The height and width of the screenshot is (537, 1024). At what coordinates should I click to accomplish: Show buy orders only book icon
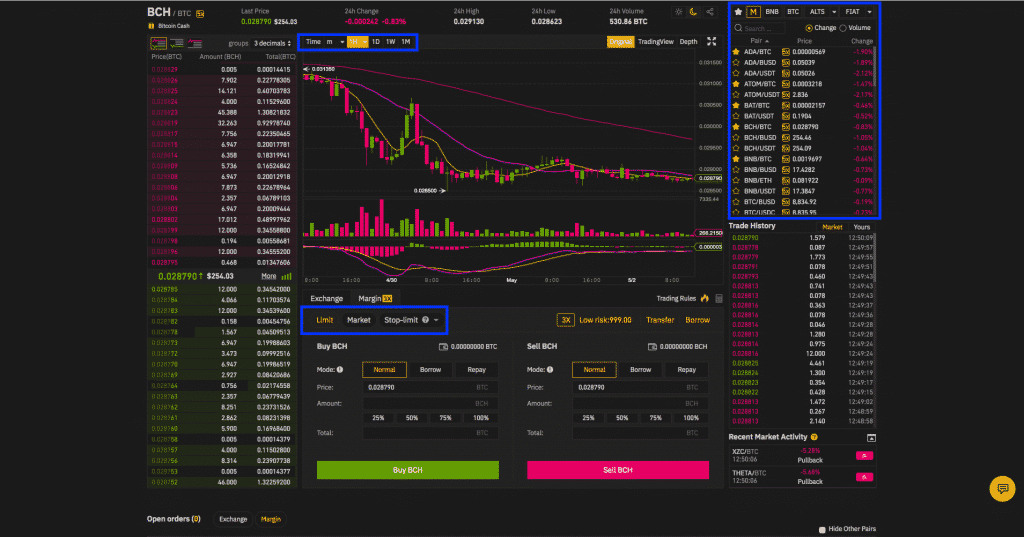177,43
